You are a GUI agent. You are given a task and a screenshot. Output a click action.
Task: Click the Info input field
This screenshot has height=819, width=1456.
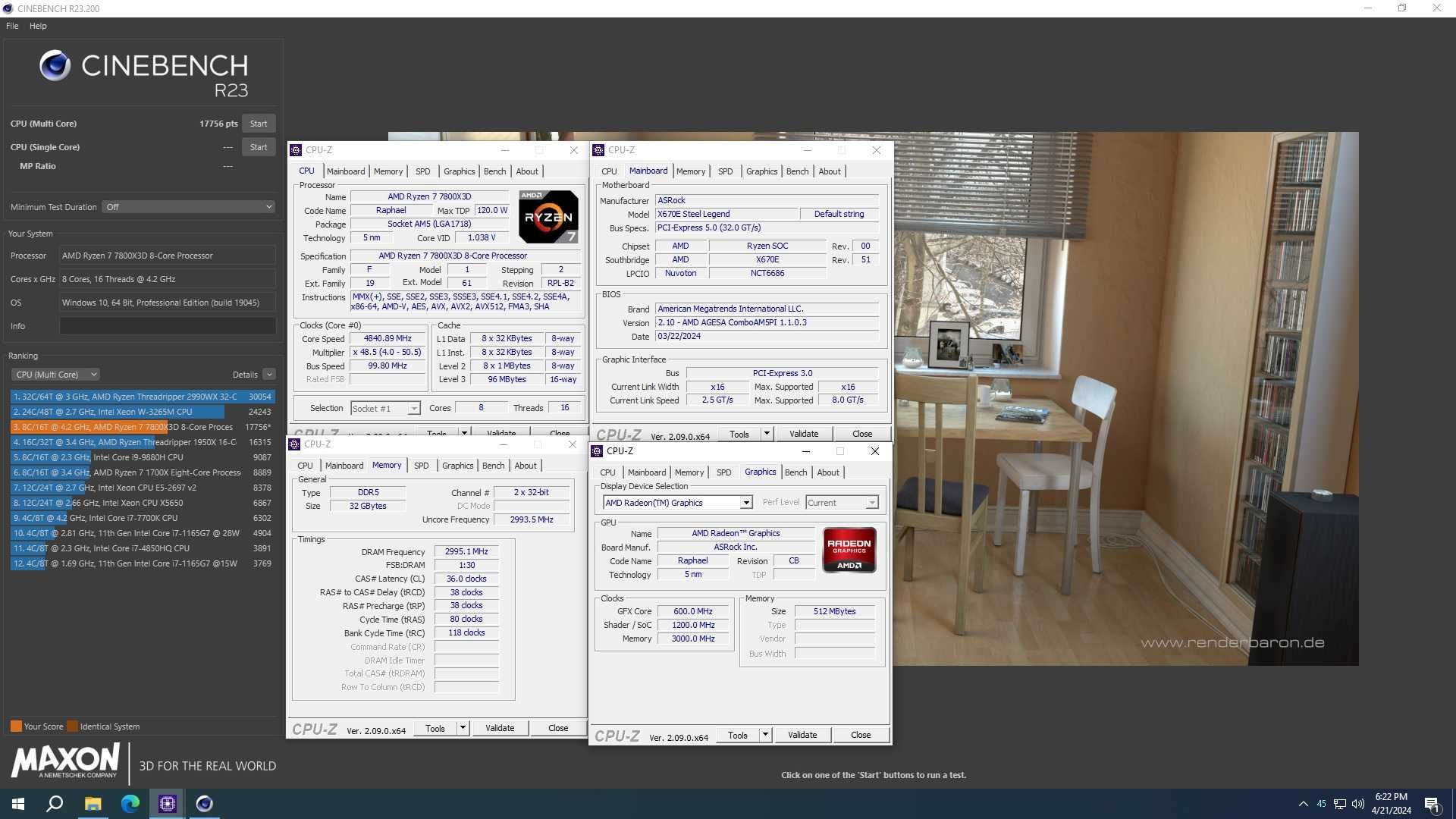point(168,326)
